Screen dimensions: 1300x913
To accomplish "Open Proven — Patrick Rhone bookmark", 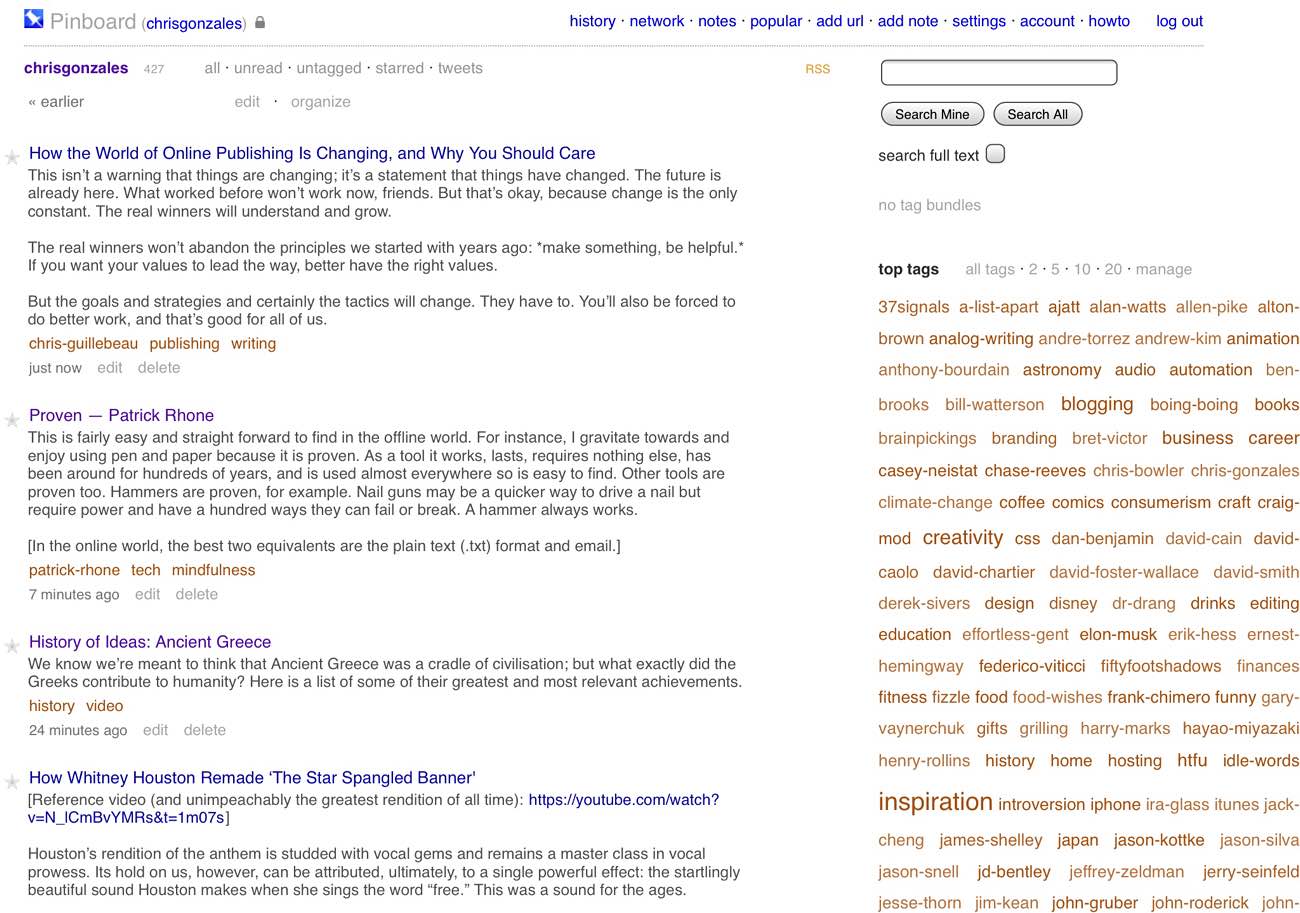I will (x=121, y=415).
